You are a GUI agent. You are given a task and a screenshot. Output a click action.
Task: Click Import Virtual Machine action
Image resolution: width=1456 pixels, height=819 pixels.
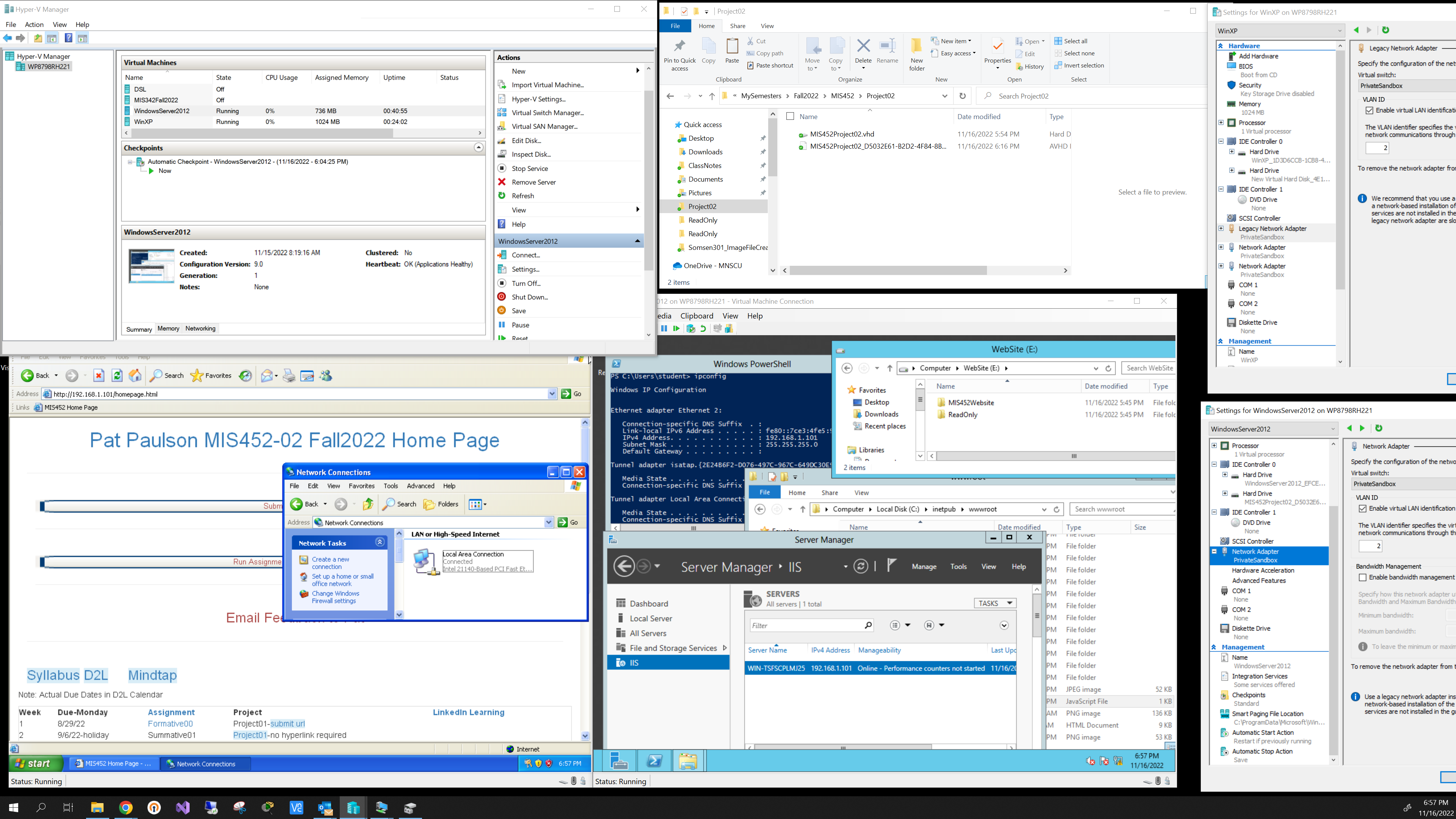pos(547,85)
